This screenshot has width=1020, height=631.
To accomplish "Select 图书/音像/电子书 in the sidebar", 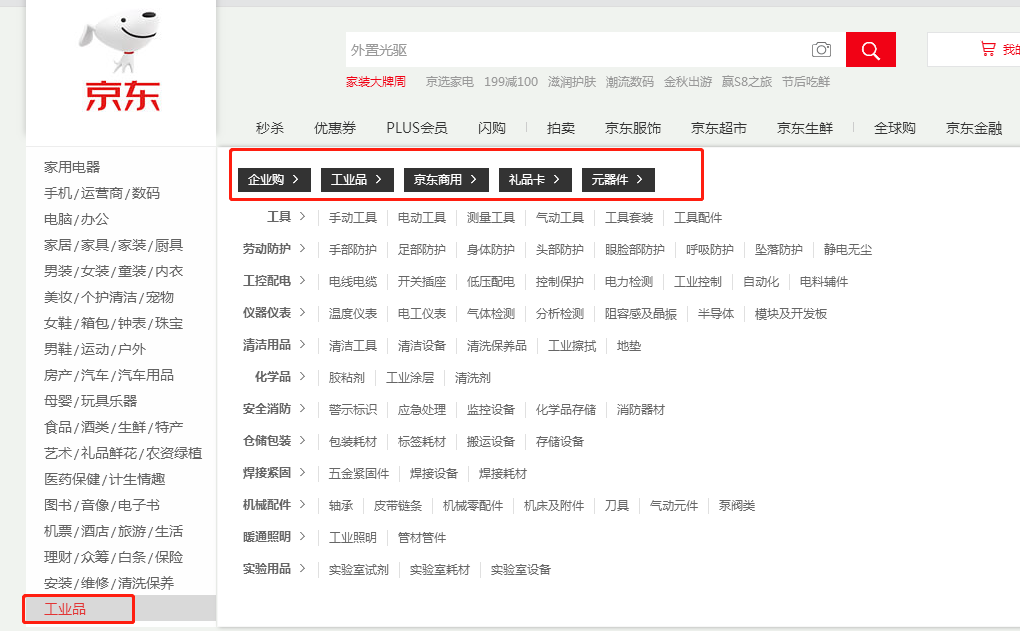I will (x=101, y=505).
